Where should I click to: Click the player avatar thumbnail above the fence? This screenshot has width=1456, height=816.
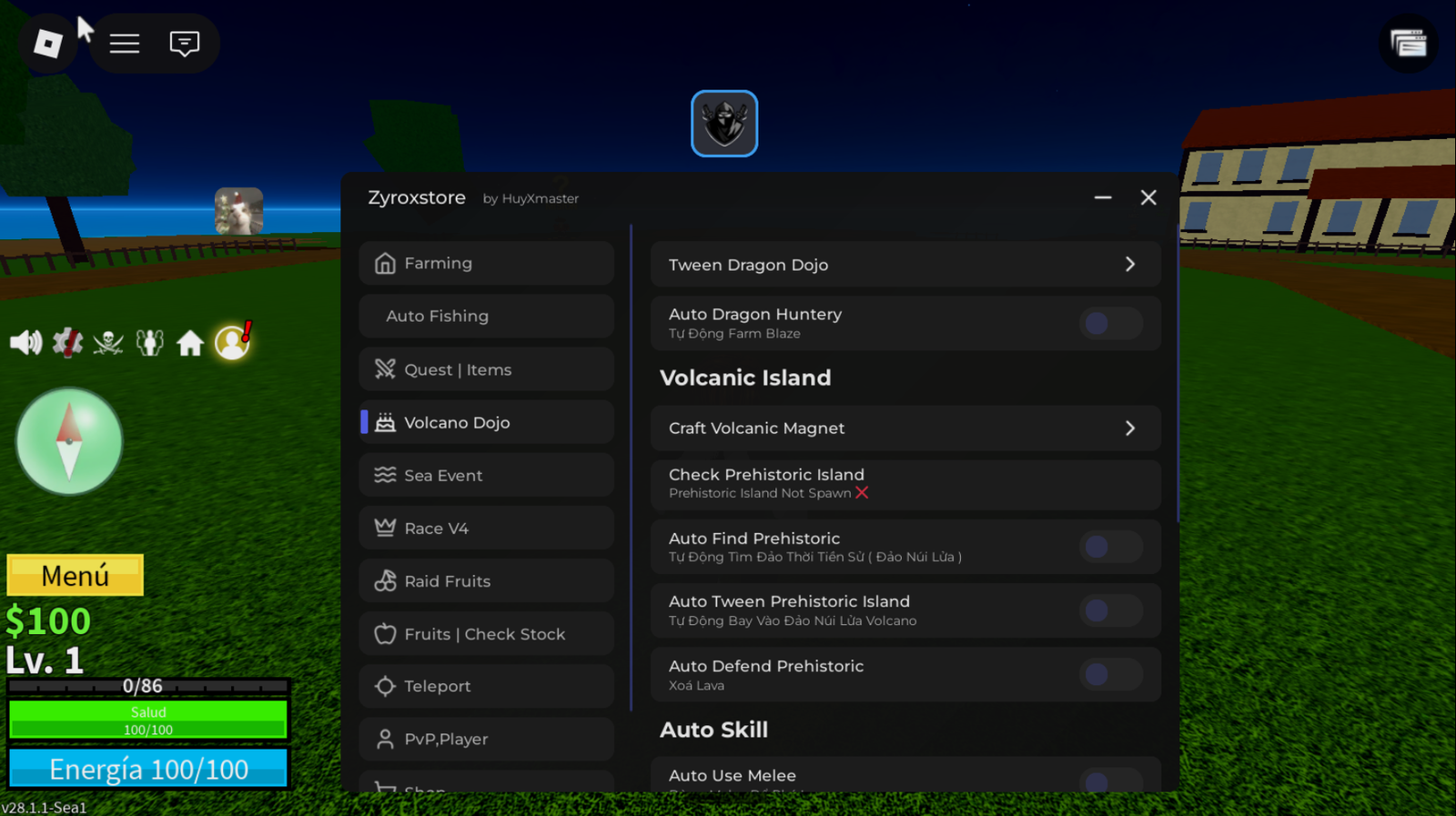point(238,211)
